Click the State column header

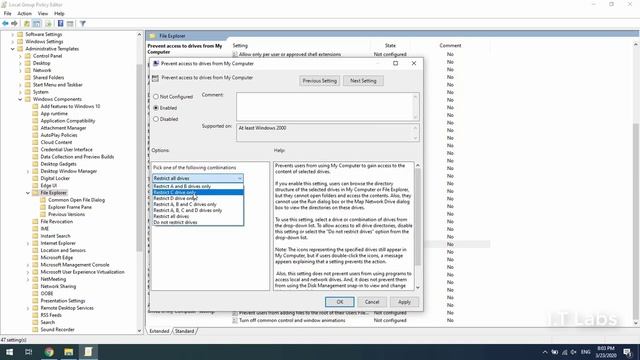click(x=390, y=46)
